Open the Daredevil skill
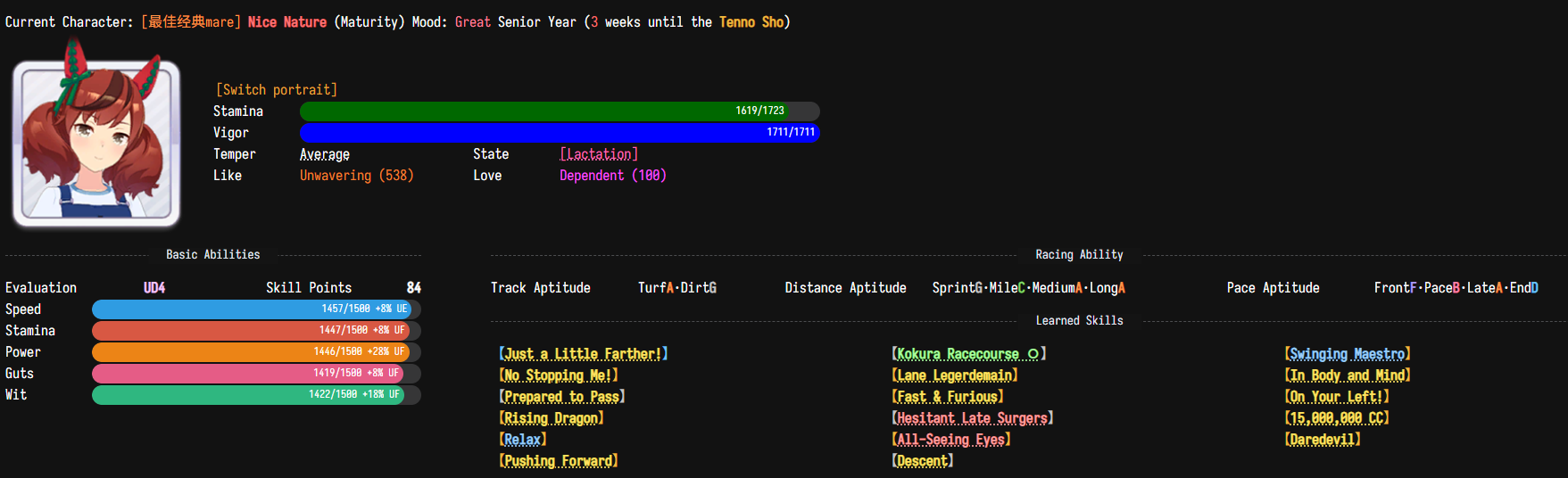Viewport: 1568px width, 478px height. tap(1323, 440)
